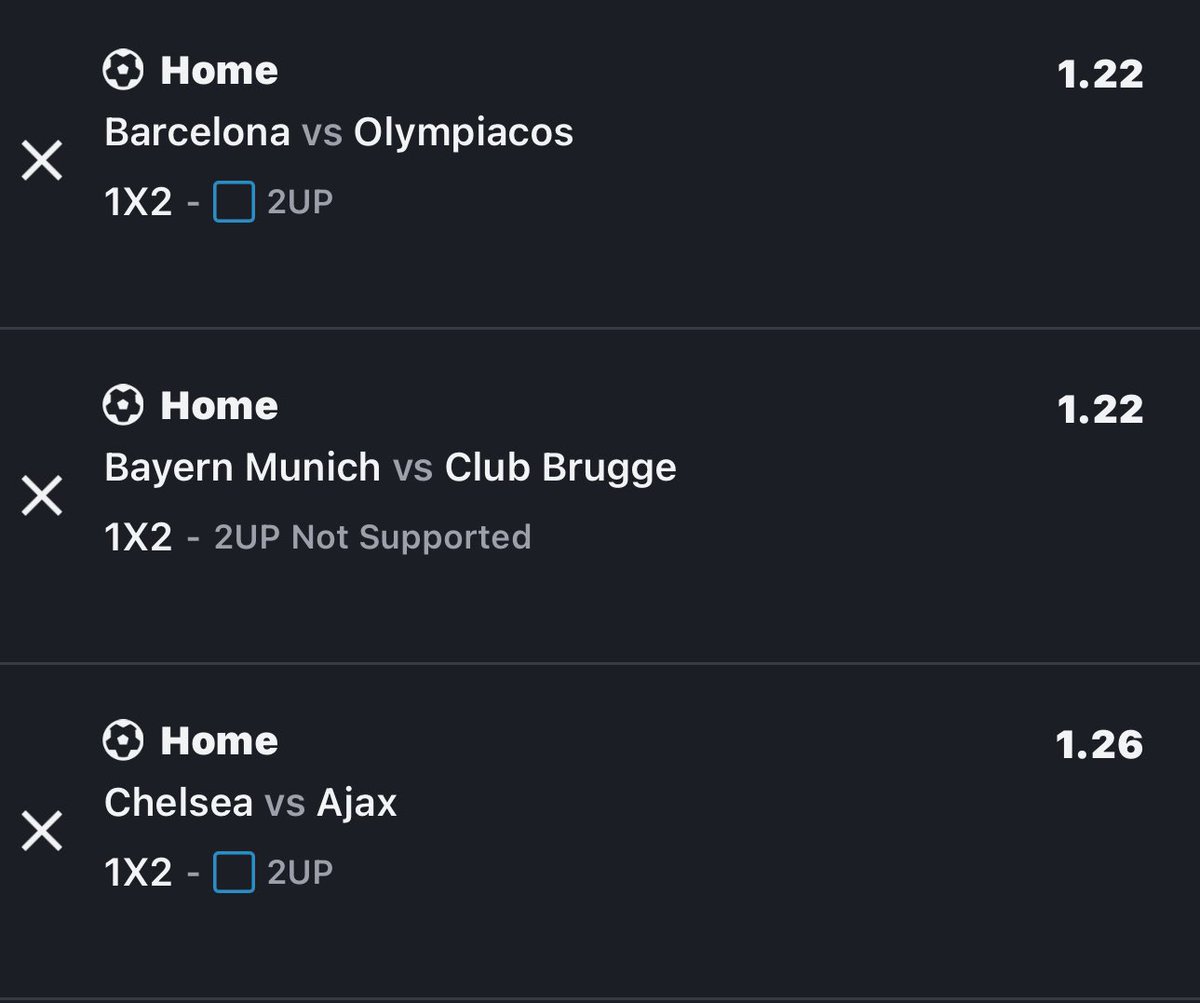Click the Home label on Barcelona selection
1200x1003 pixels.
pos(219,71)
